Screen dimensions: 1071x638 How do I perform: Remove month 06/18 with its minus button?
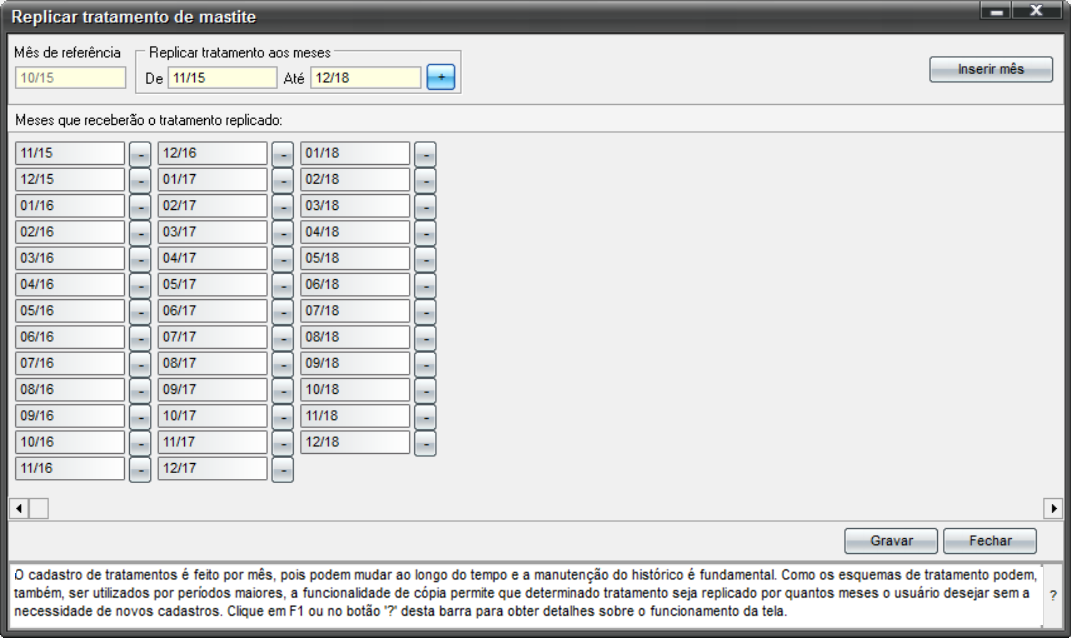click(x=425, y=286)
